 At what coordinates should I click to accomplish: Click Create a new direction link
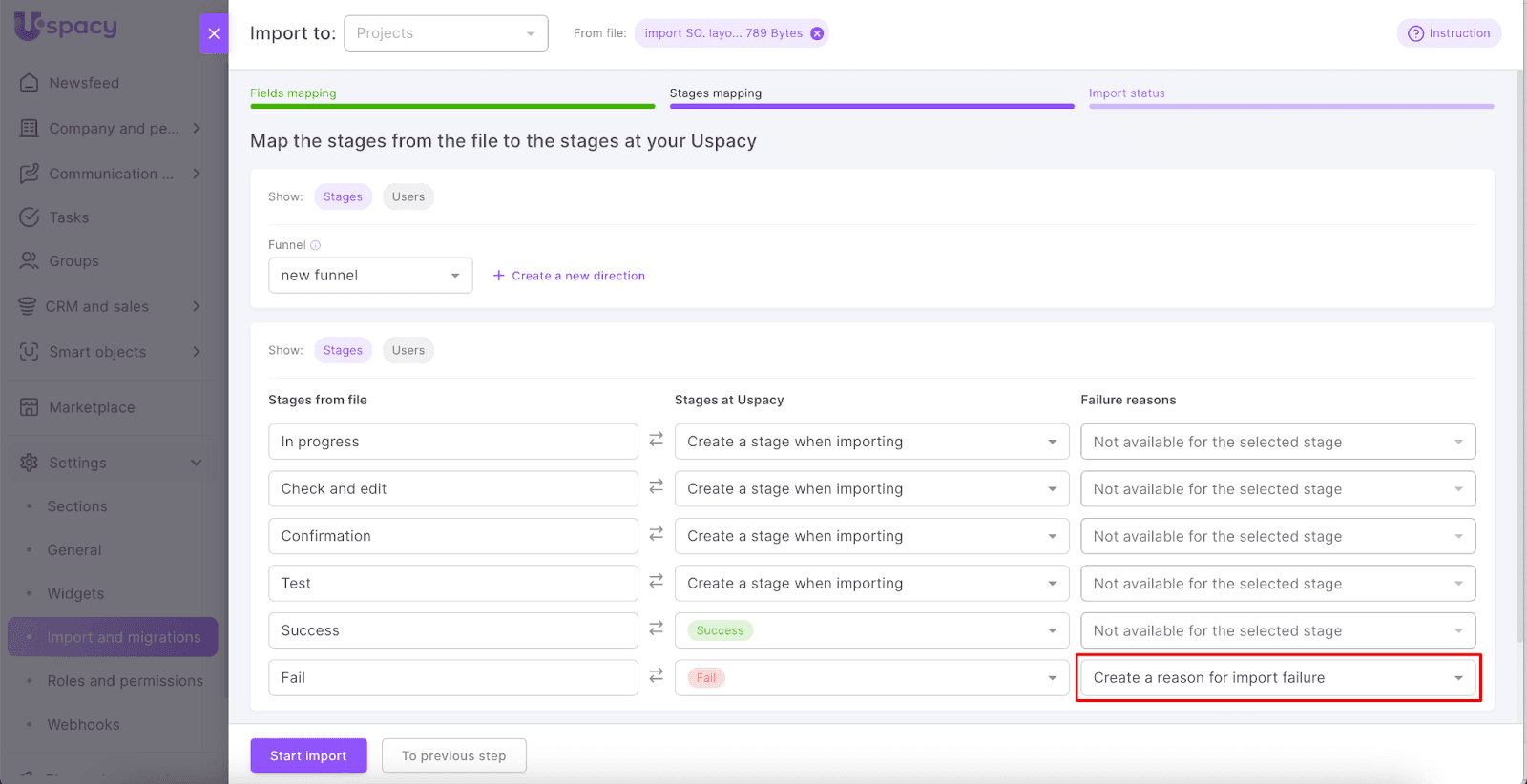click(569, 276)
